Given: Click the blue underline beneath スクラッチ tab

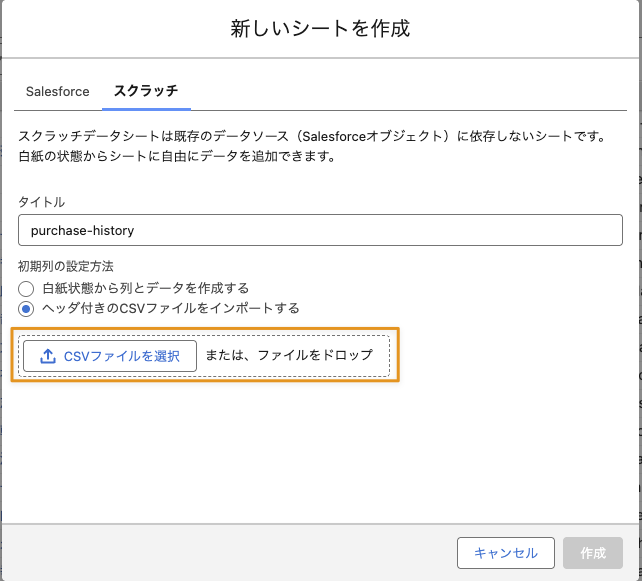Looking at the screenshot, I should coord(146,109).
